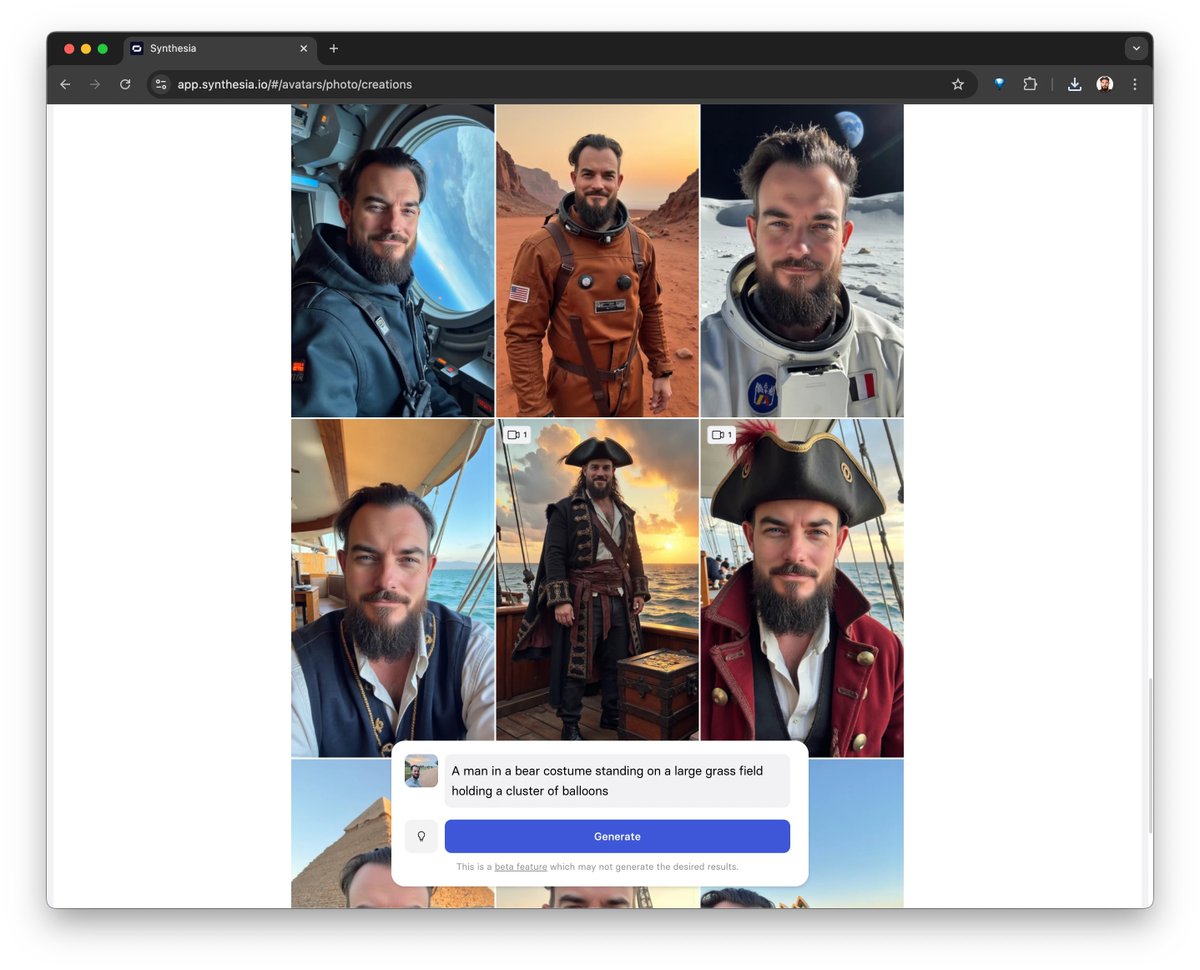Open the browser extensions puzzle icon
The height and width of the screenshot is (970, 1200).
pos(1030,85)
